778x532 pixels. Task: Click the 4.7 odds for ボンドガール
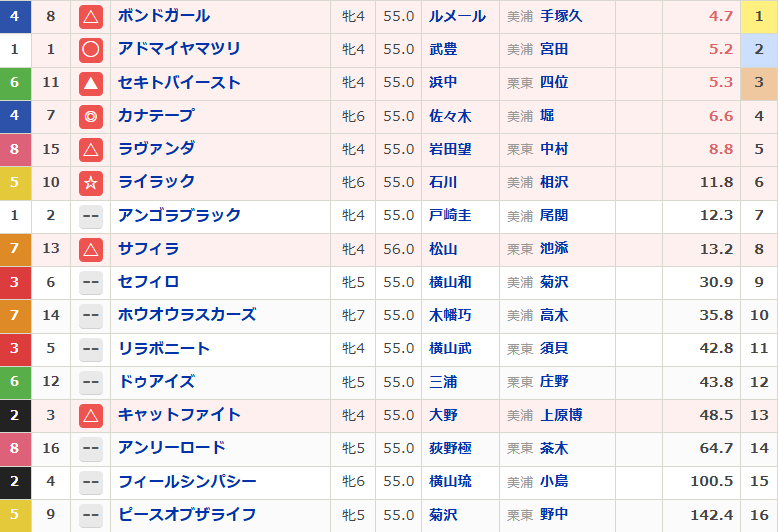click(721, 16)
